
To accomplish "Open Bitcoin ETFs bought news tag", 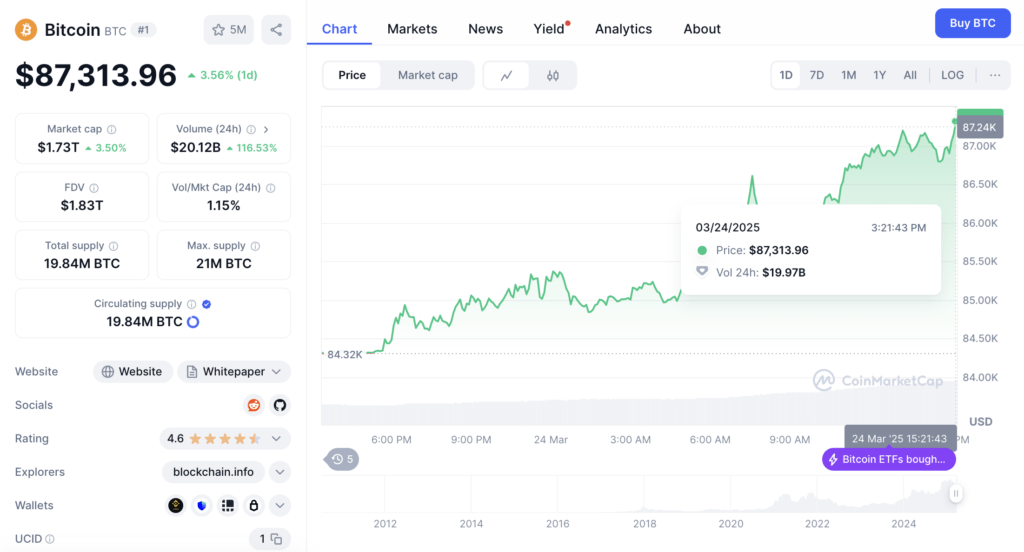I will click(889, 459).
